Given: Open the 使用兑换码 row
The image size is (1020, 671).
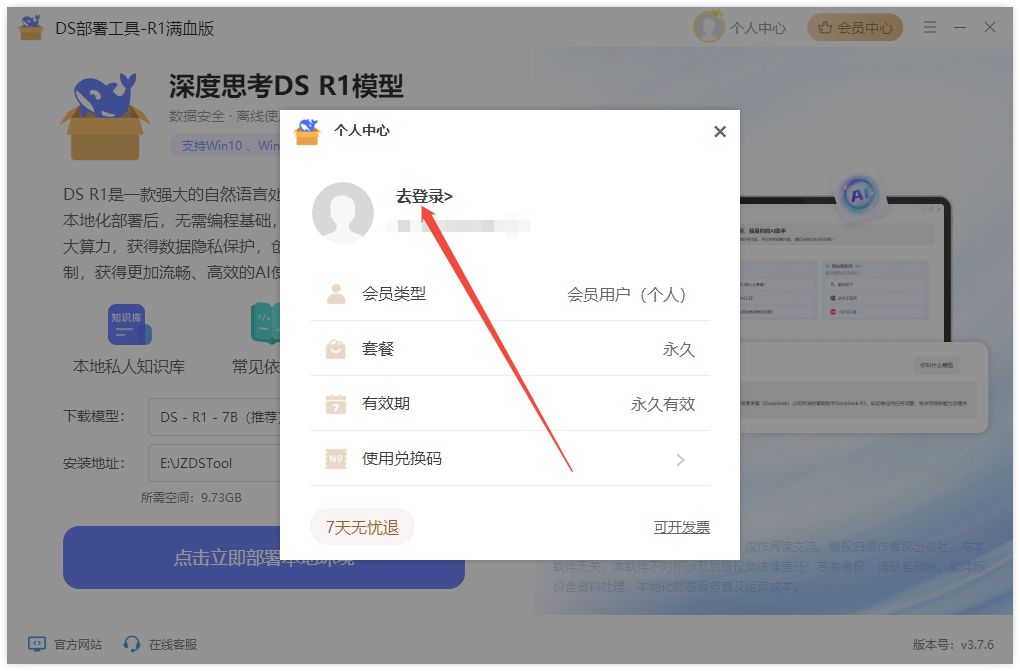Looking at the screenshot, I should (x=510, y=459).
